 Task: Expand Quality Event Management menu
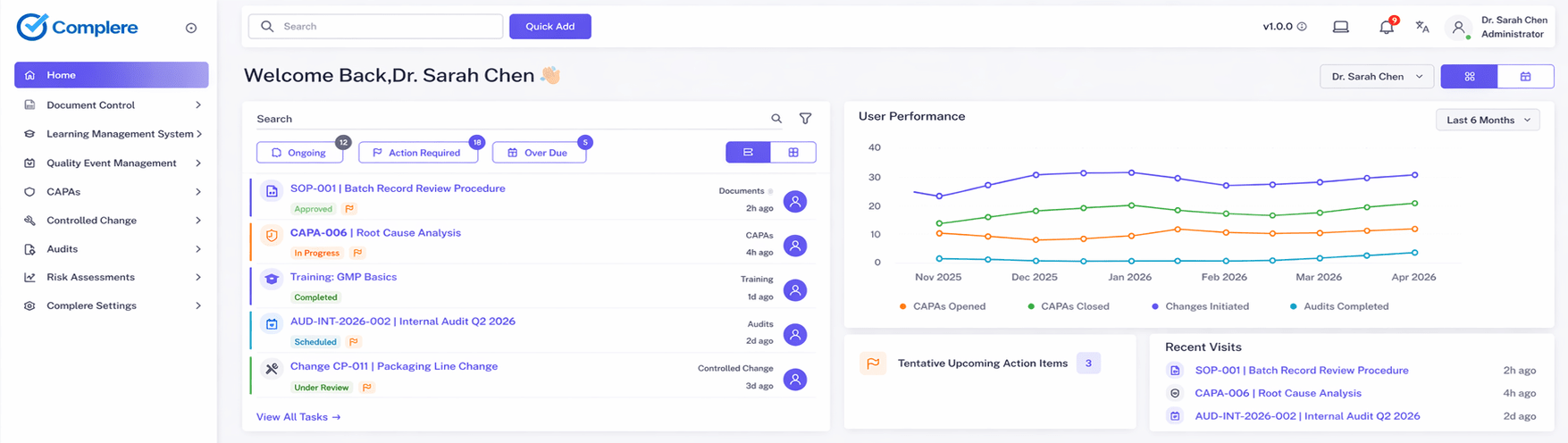click(112, 163)
